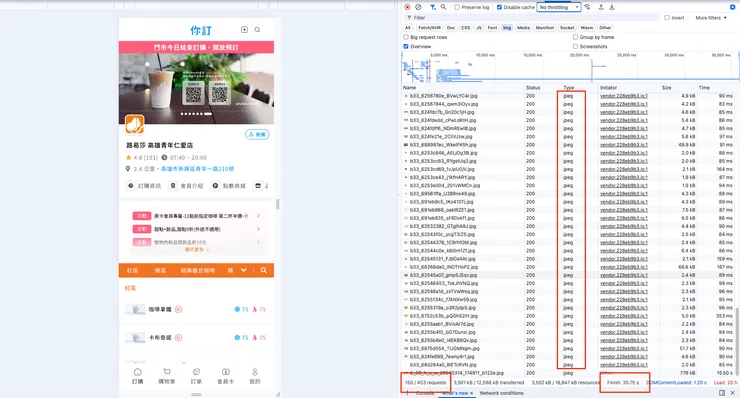This screenshot has height=398, width=740.
Task: Open network conditions wifi icon
Action: point(587,7)
